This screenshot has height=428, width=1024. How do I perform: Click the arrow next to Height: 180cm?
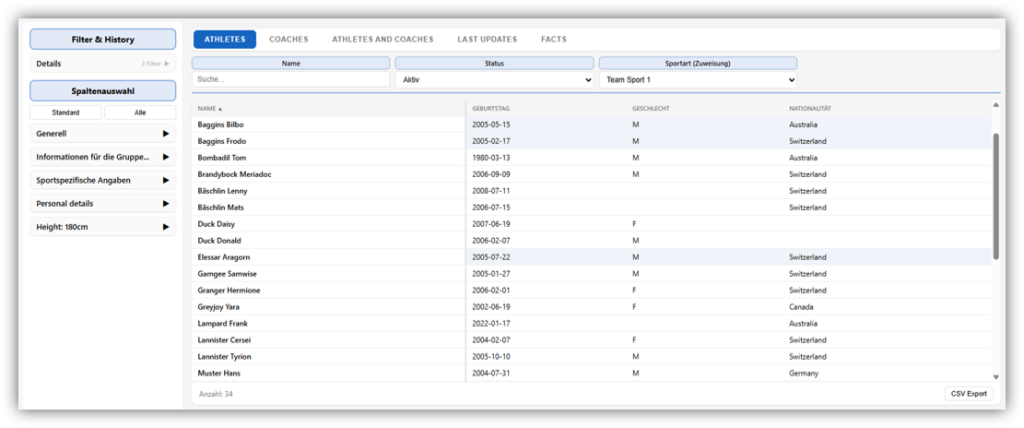pos(165,227)
